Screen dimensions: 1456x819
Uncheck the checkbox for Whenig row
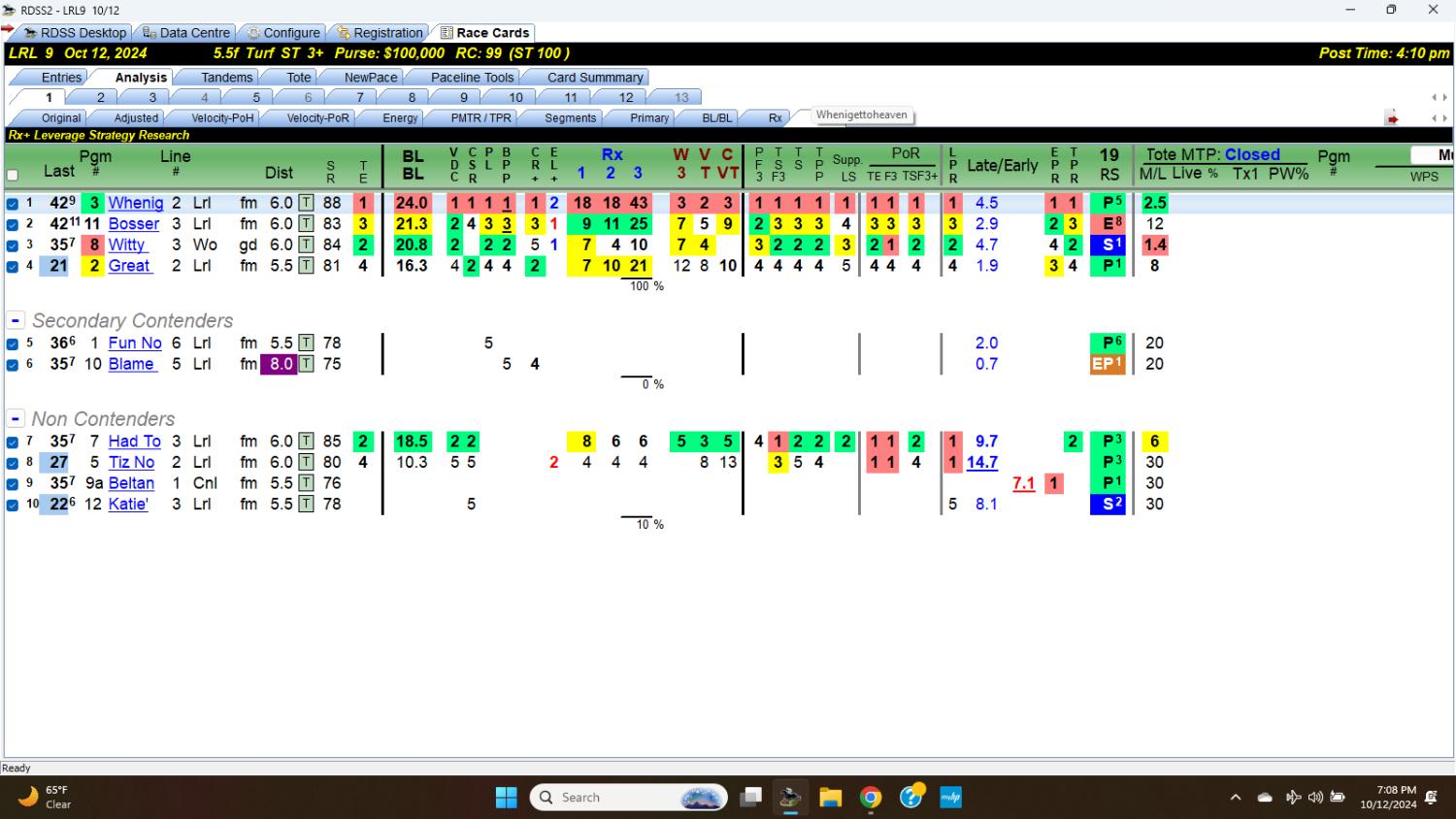point(13,204)
